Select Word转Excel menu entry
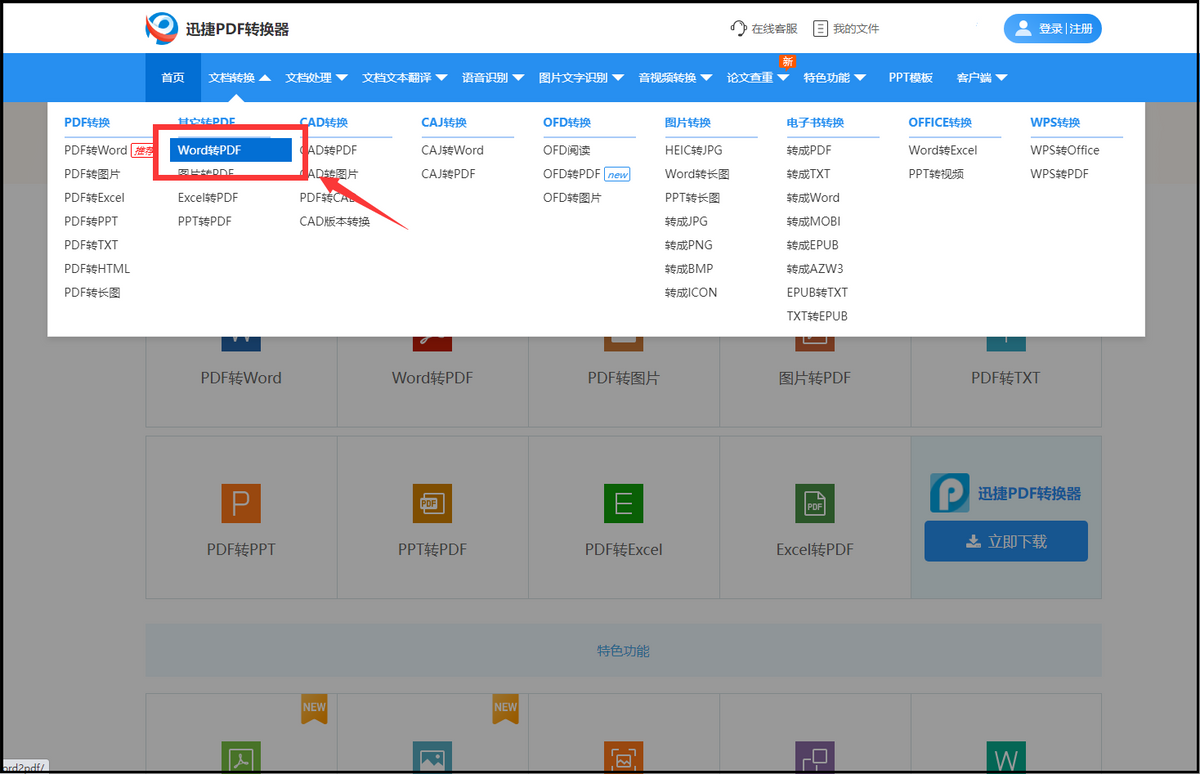This screenshot has width=1200, height=774. point(943,150)
